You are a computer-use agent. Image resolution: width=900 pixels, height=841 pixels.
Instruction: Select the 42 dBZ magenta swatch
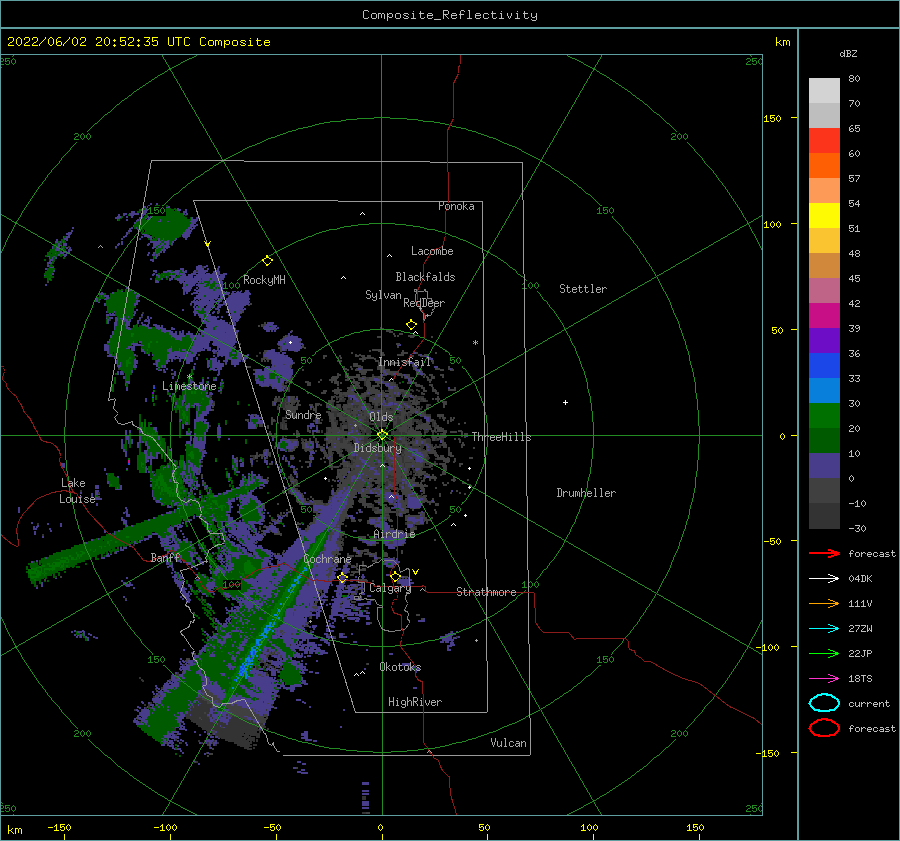(x=824, y=315)
